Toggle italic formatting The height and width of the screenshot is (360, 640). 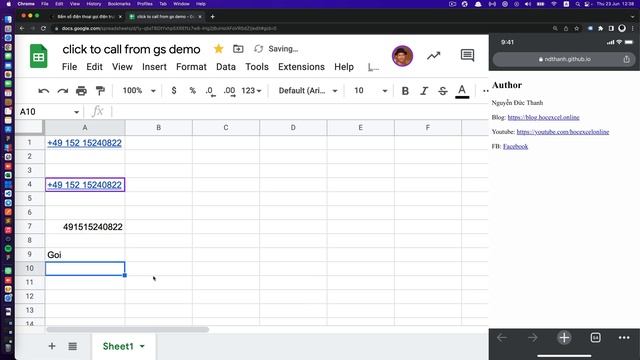(424, 91)
